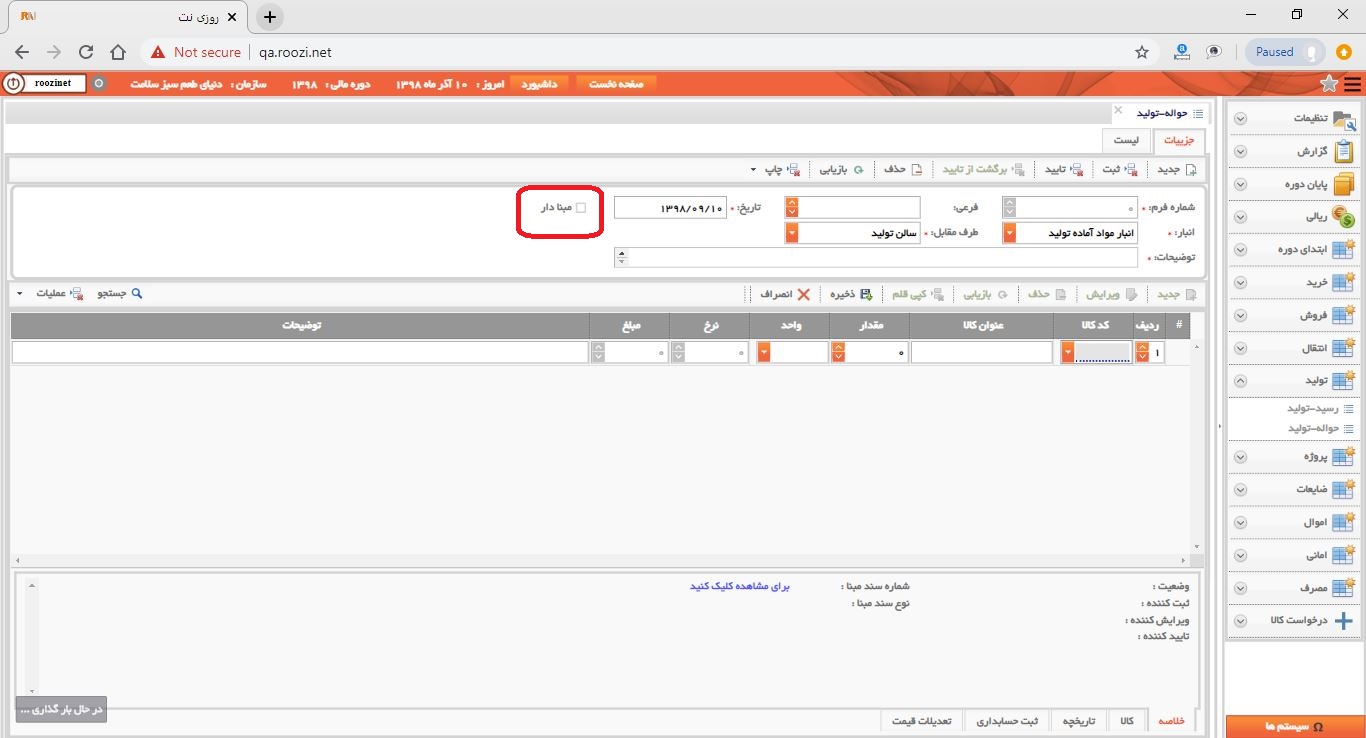Click the مقدار quantity stepper in row 1
The width and height of the screenshot is (1366, 738).
838,352
